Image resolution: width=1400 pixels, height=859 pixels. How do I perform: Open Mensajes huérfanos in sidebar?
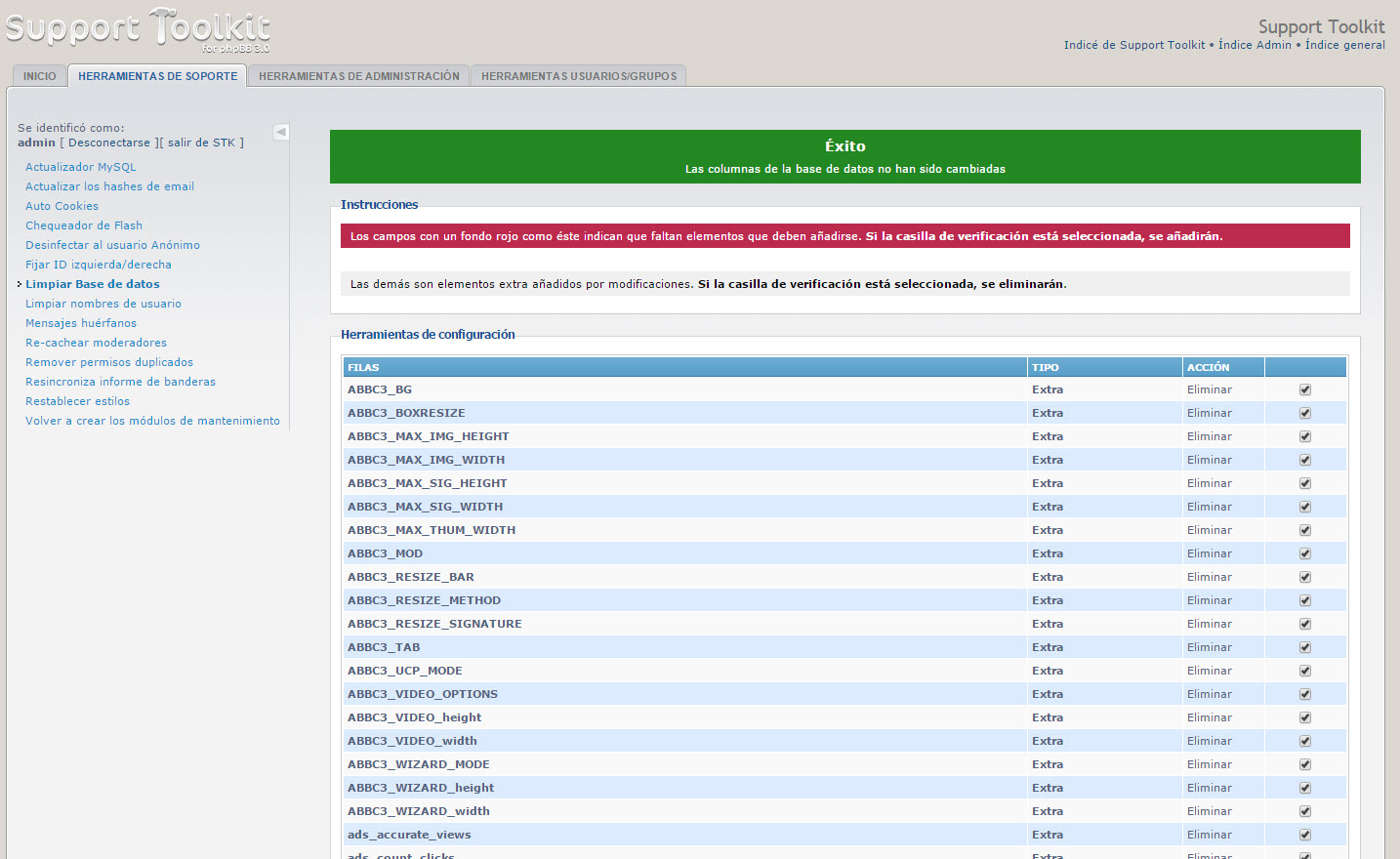click(x=81, y=323)
